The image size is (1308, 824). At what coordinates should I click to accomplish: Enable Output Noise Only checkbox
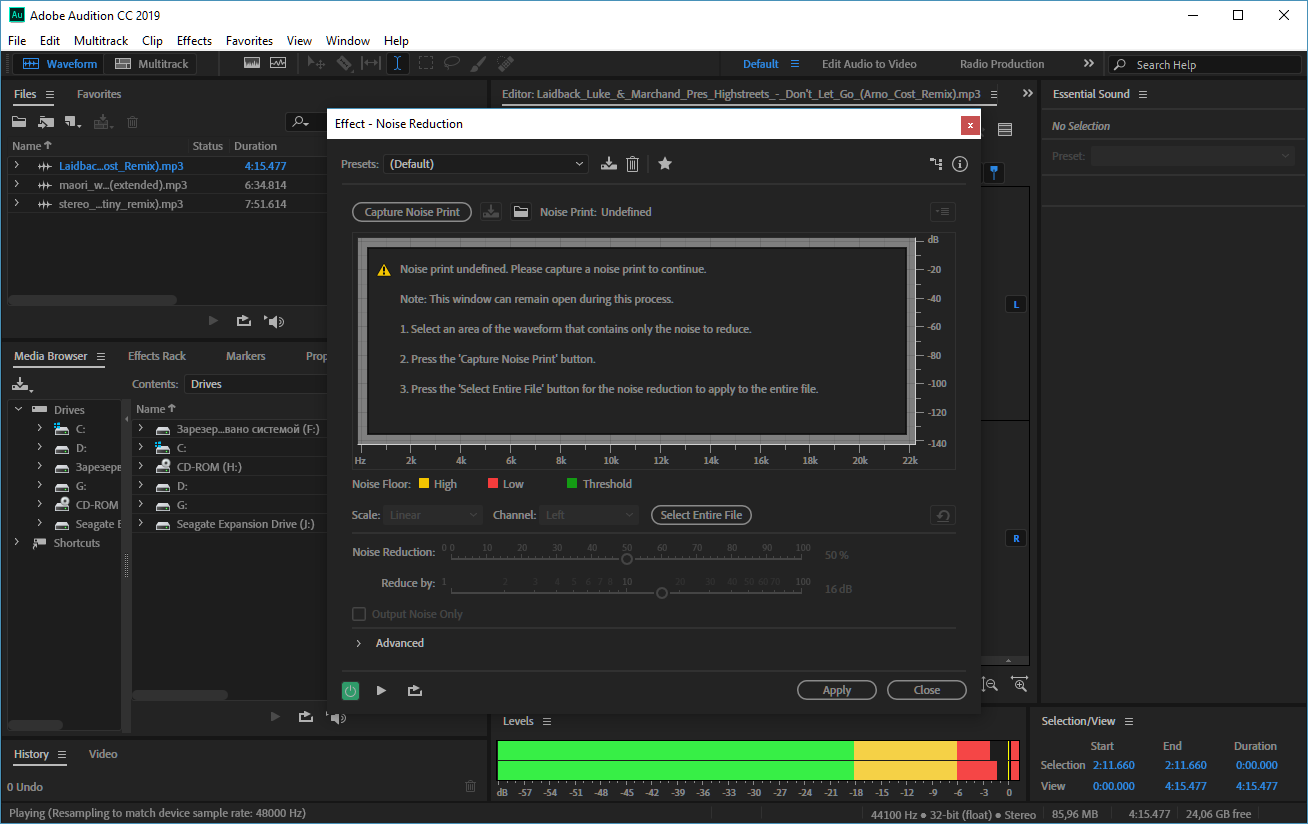[x=359, y=614]
